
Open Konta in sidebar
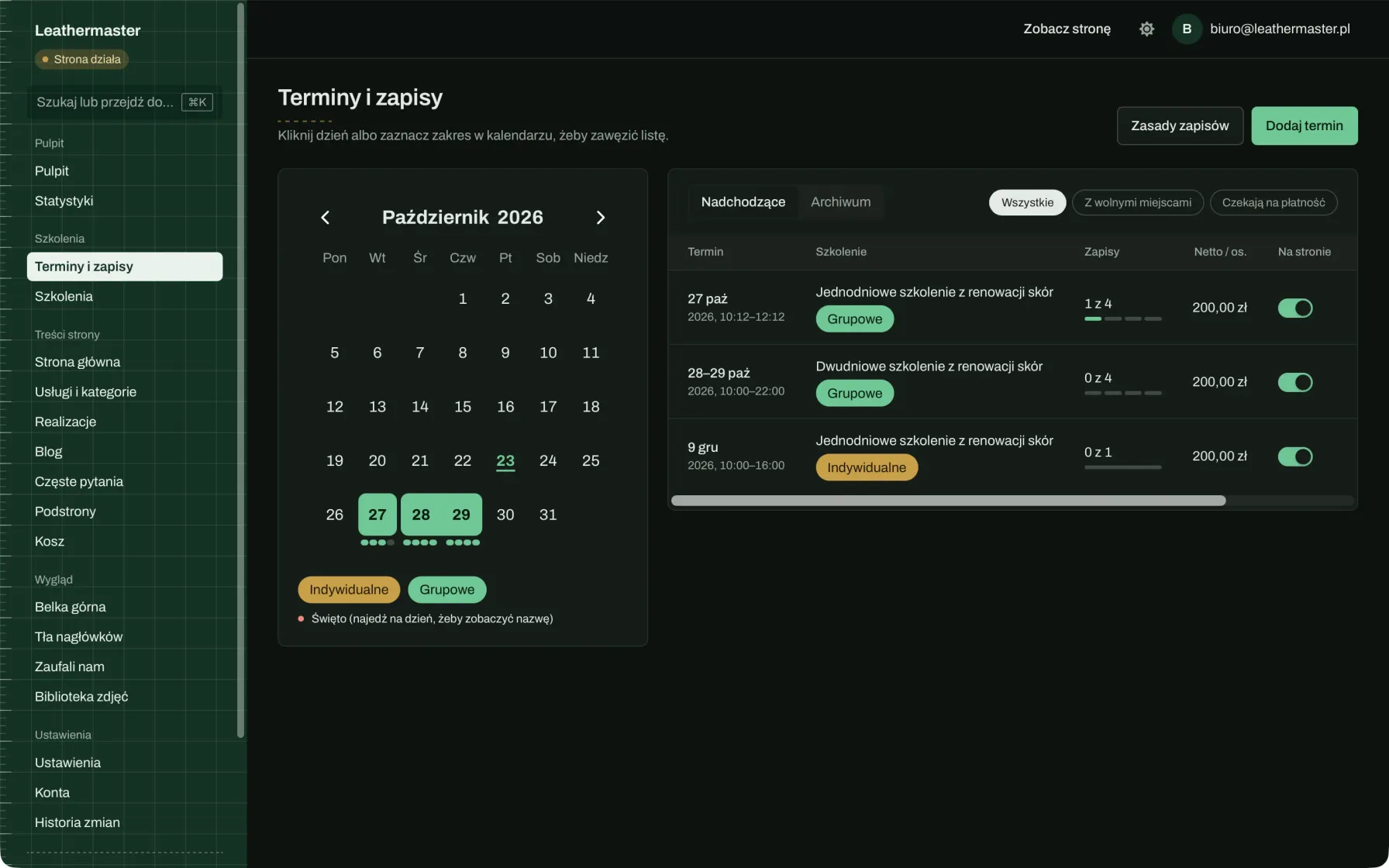(124, 793)
